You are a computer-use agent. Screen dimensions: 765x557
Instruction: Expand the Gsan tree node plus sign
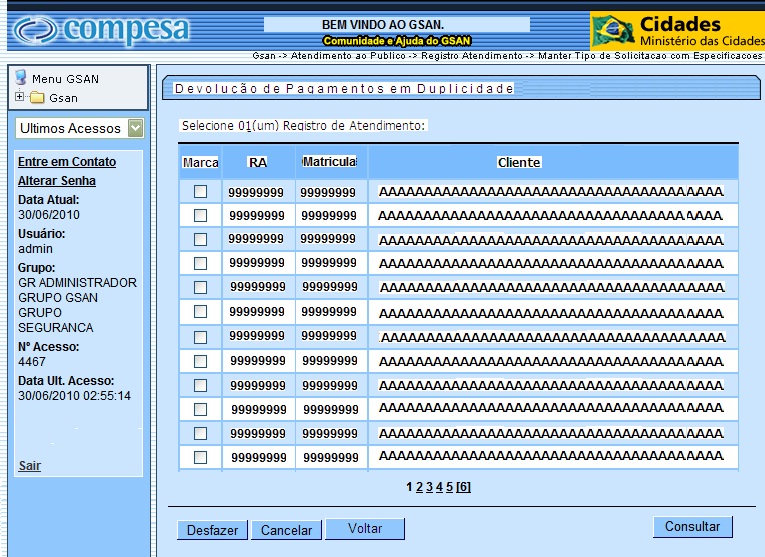point(19,96)
